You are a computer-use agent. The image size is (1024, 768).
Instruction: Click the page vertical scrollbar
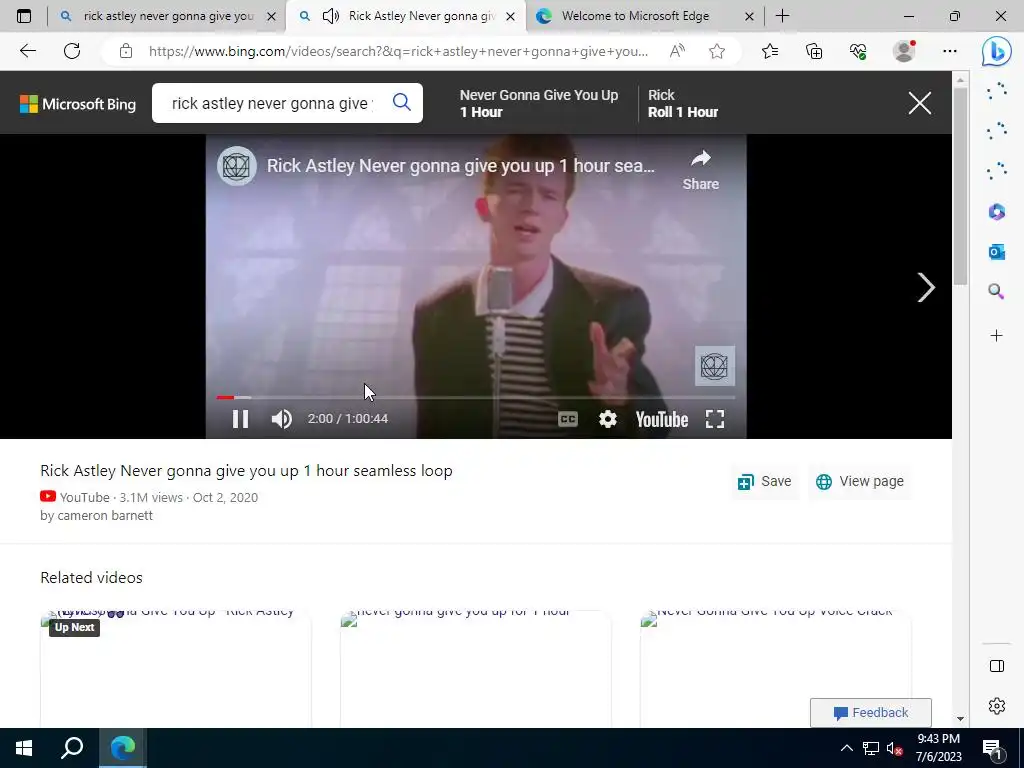coord(960,186)
